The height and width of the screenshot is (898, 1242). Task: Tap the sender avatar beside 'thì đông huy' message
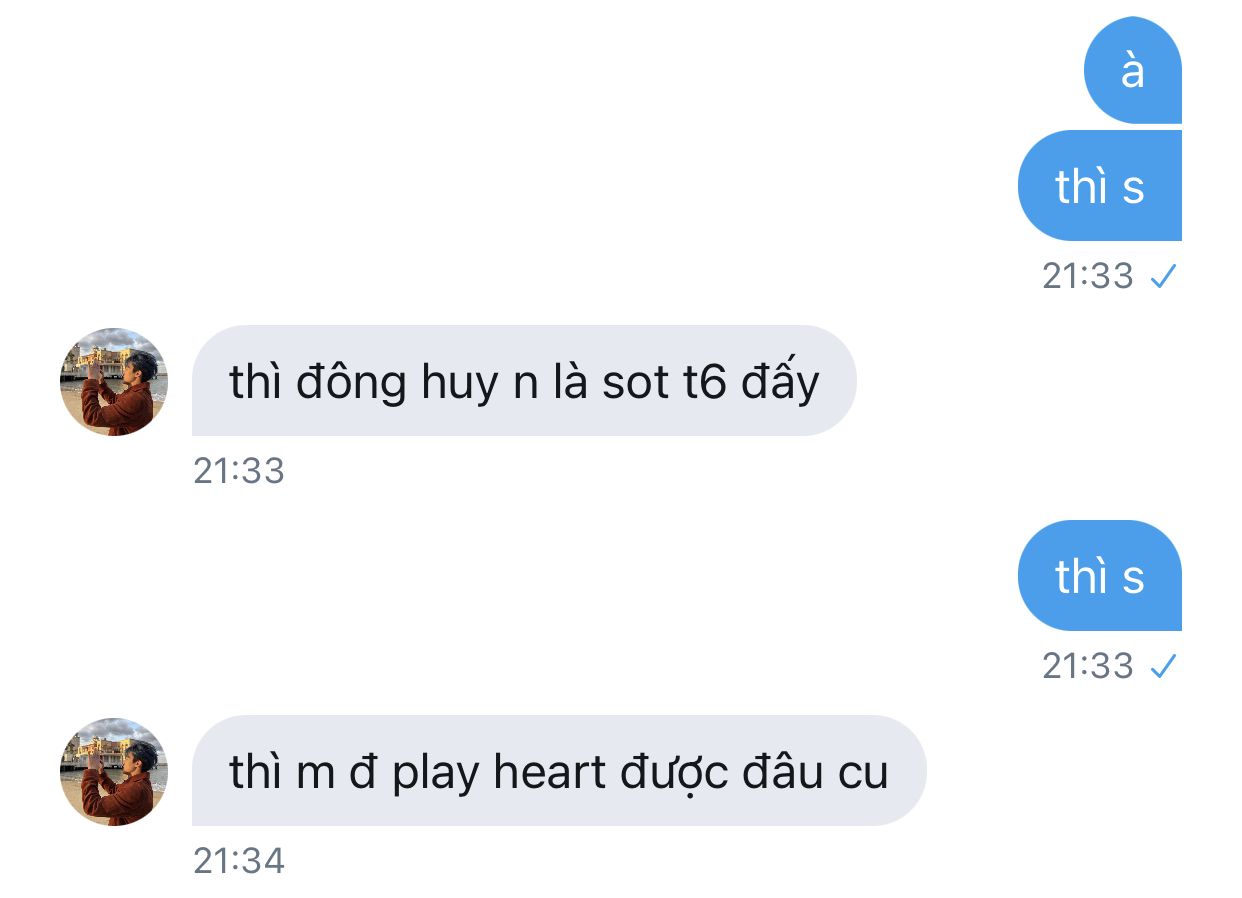tap(114, 382)
